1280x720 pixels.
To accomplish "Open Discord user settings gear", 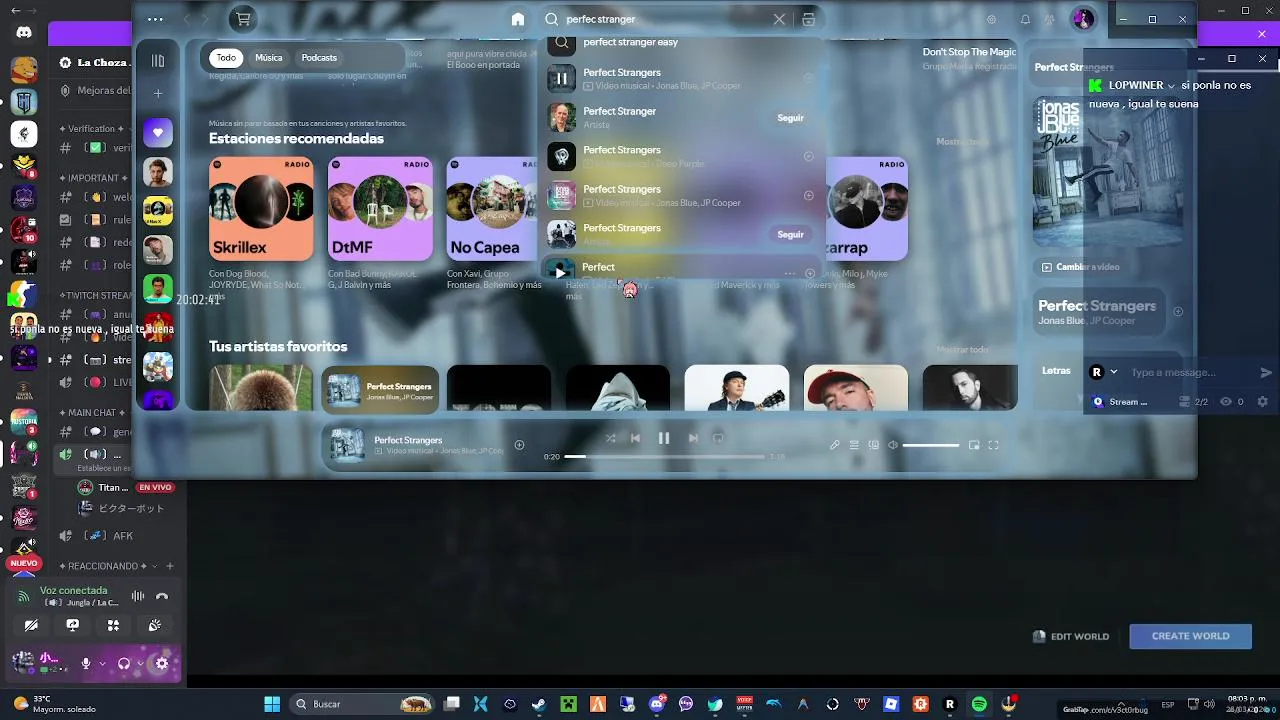I will (162, 663).
